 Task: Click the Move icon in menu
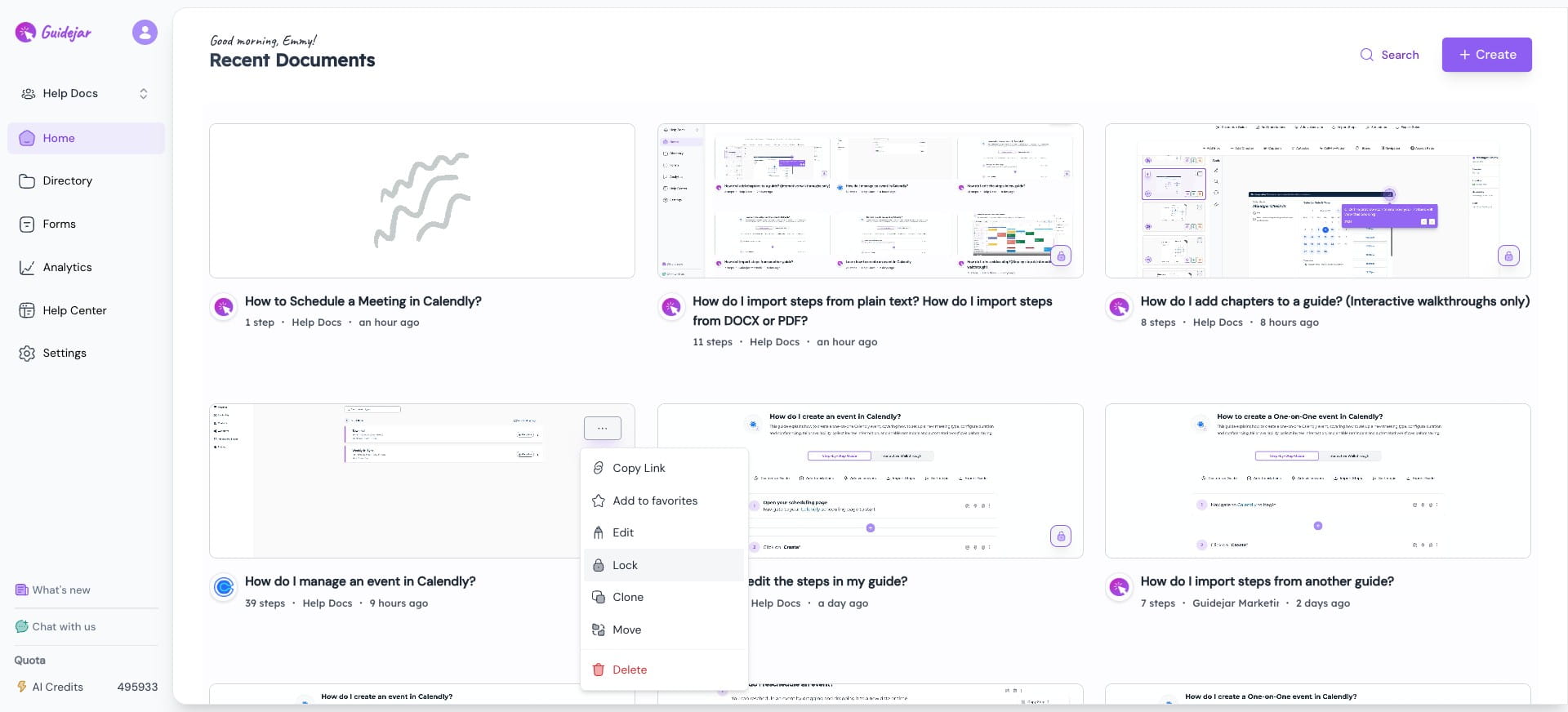[599, 630]
